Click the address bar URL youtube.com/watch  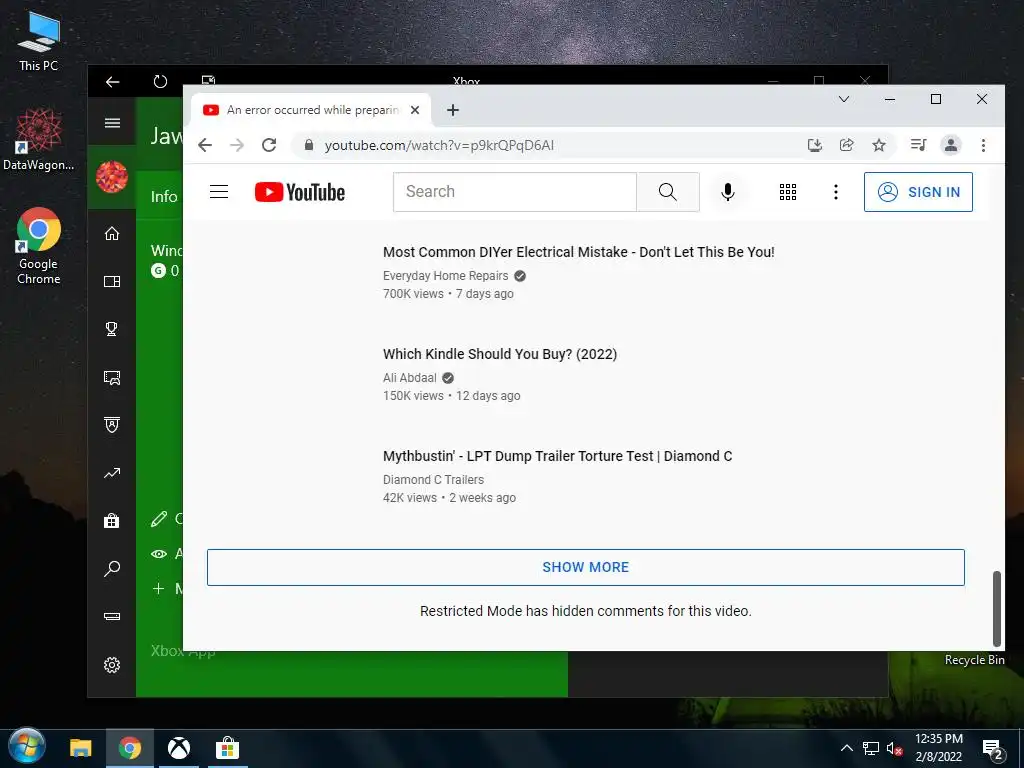[x=439, y=145]
